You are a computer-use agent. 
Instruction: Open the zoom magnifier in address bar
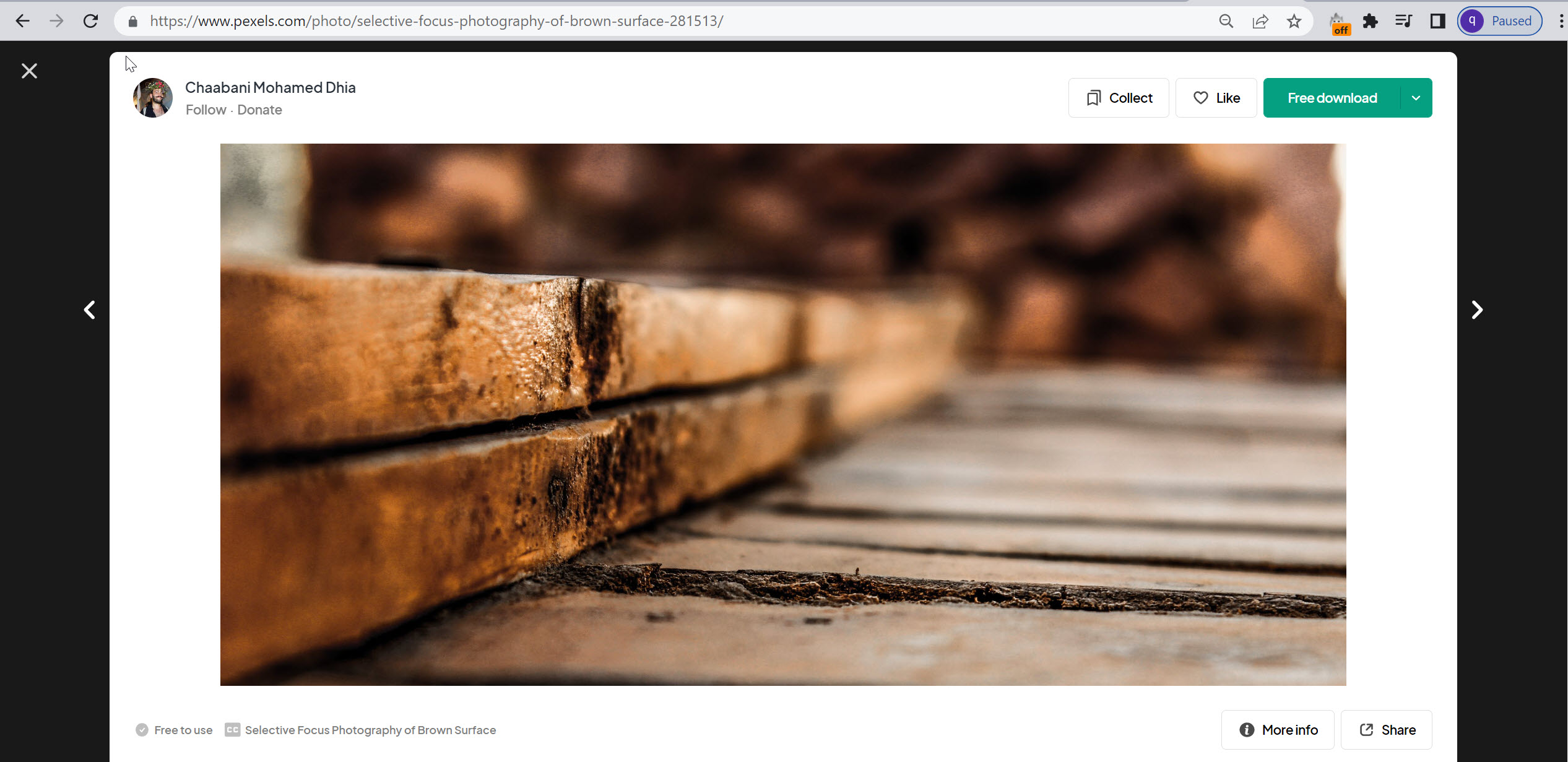click(x=1226, y=22)
